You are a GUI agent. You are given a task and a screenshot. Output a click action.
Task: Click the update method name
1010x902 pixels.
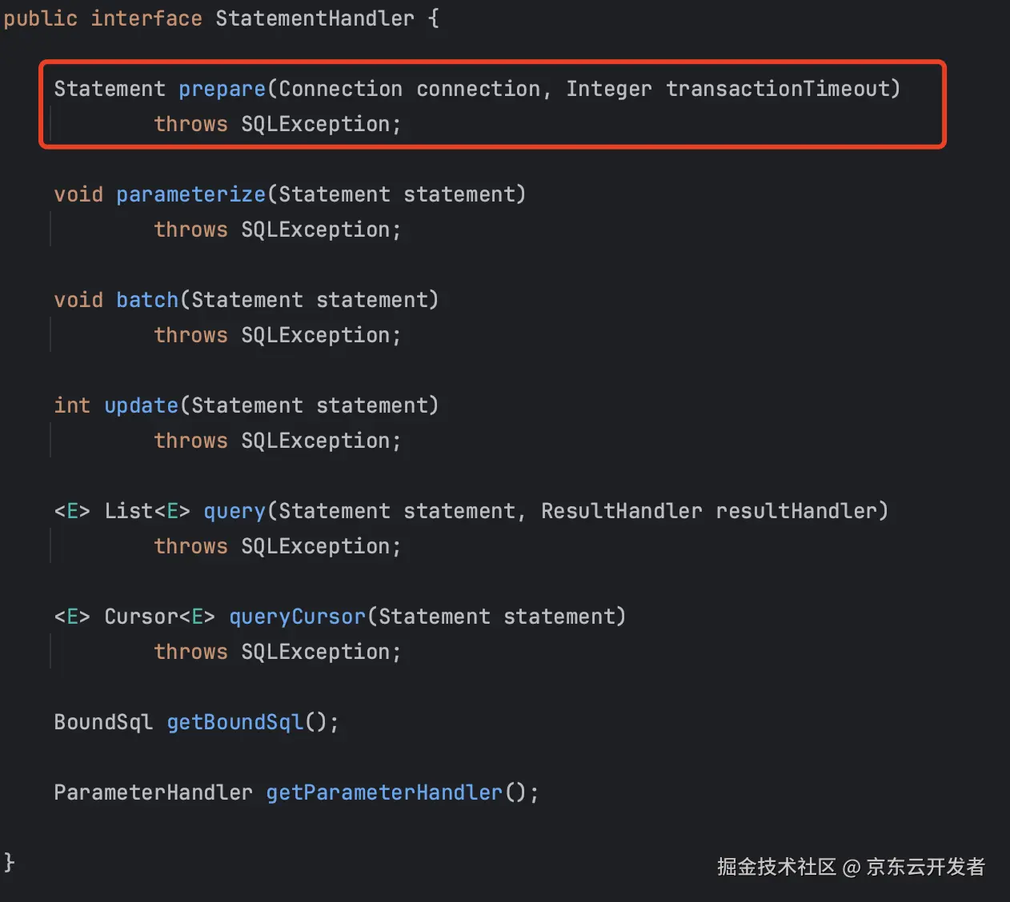coord(141,406)
